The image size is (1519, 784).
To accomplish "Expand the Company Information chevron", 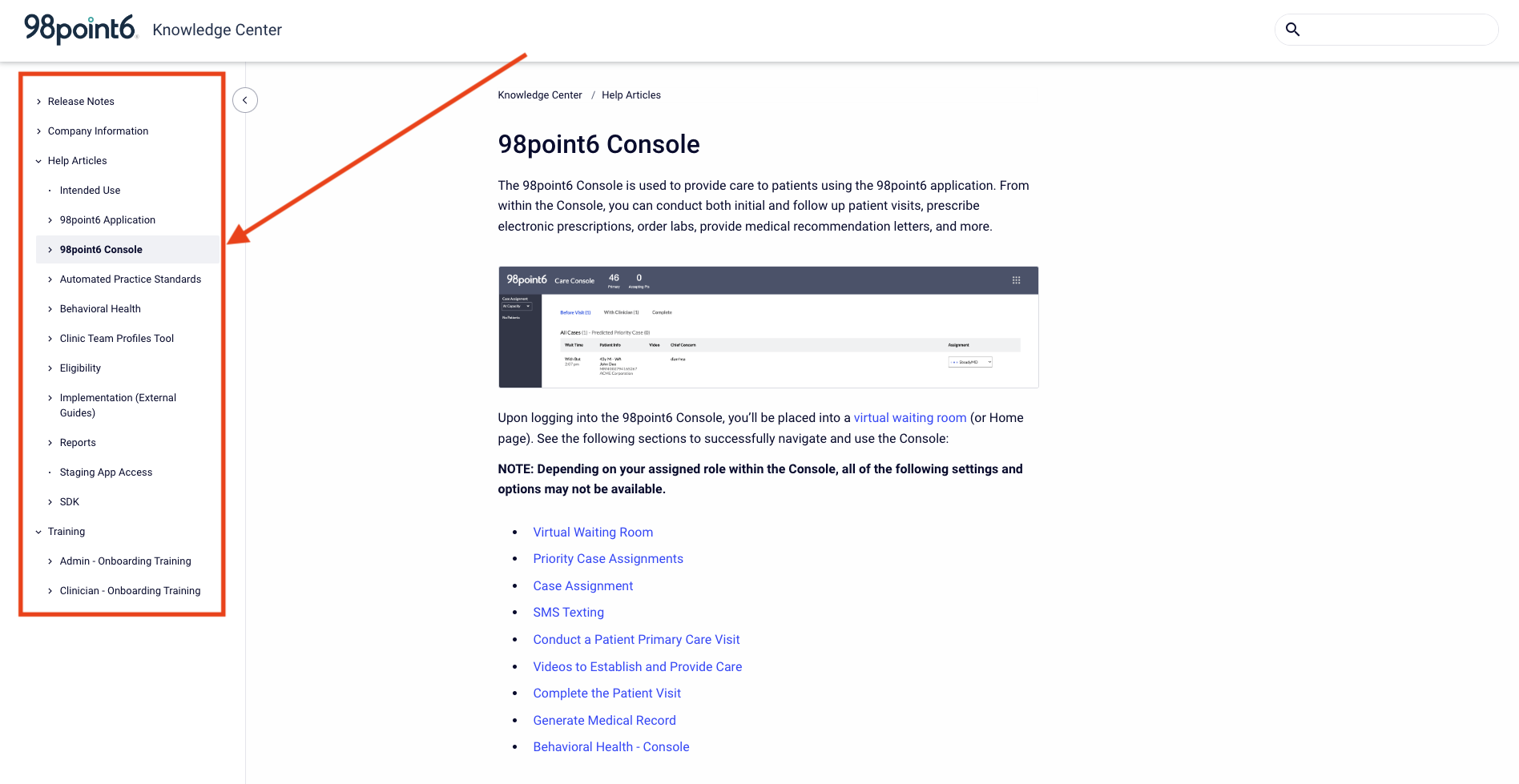I will pyautogui.click(x=38, y=131).
